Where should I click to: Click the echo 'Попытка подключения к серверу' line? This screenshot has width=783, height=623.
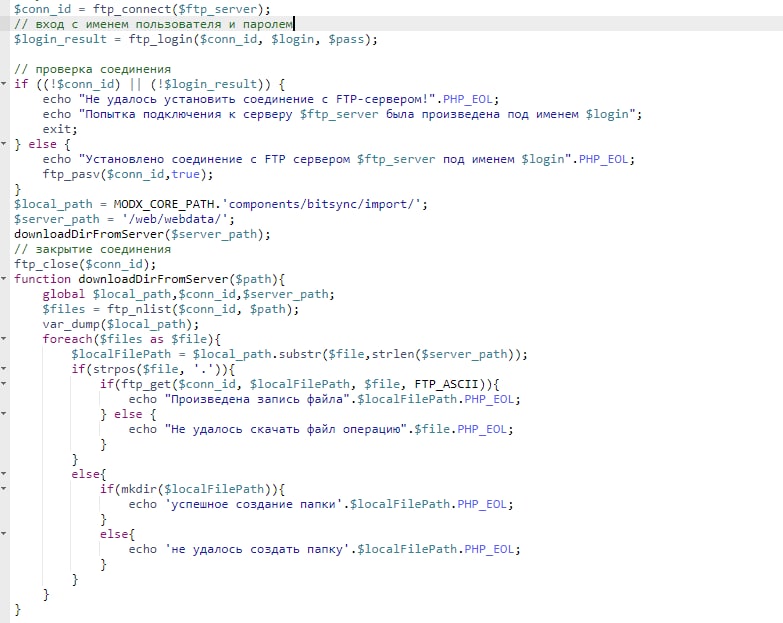(x=342, y=114)
